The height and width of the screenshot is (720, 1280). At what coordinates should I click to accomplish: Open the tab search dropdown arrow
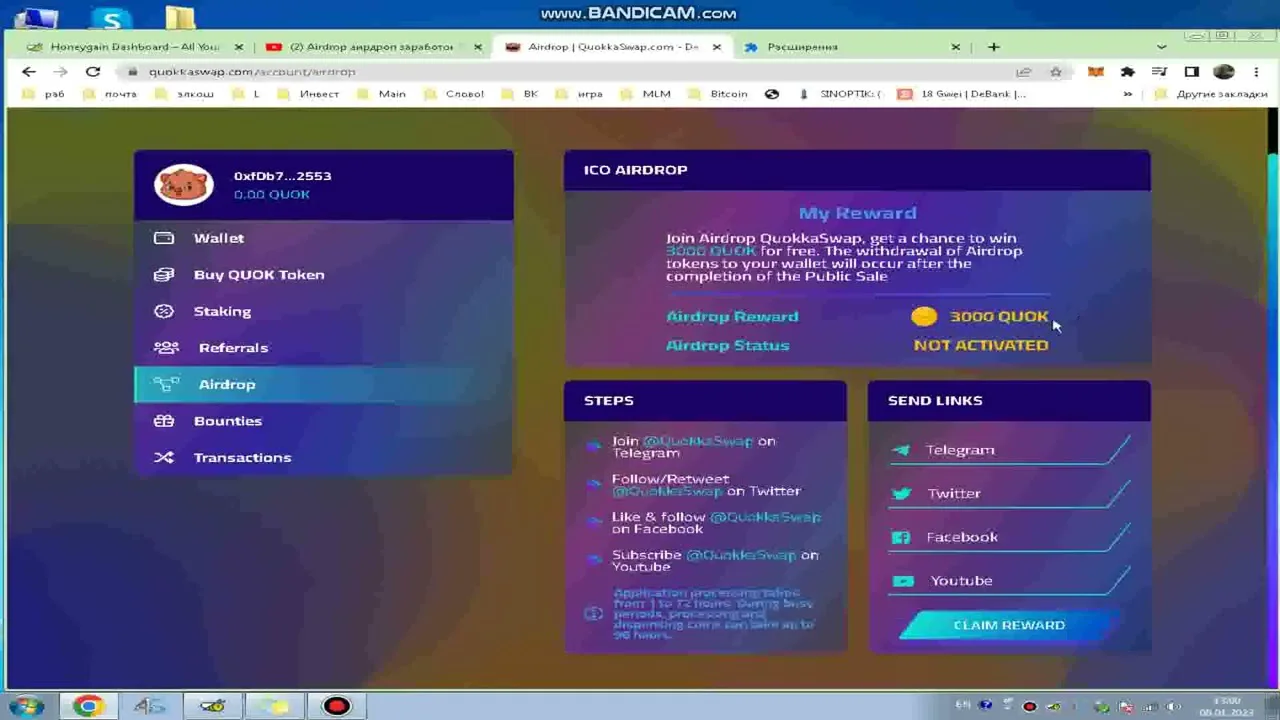[x=1161, y=47]
